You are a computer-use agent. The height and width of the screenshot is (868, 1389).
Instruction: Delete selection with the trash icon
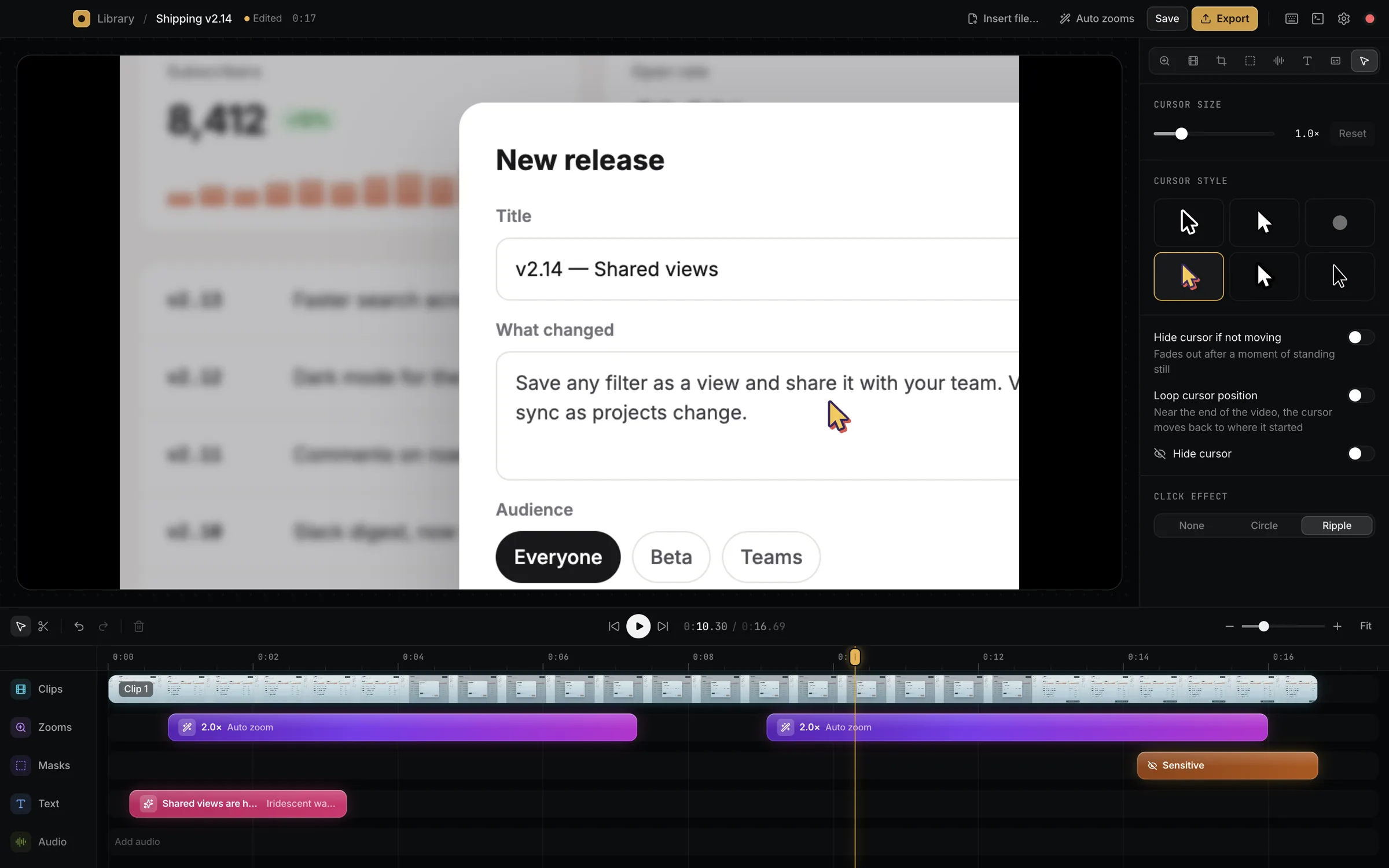(x=139, y=626)
